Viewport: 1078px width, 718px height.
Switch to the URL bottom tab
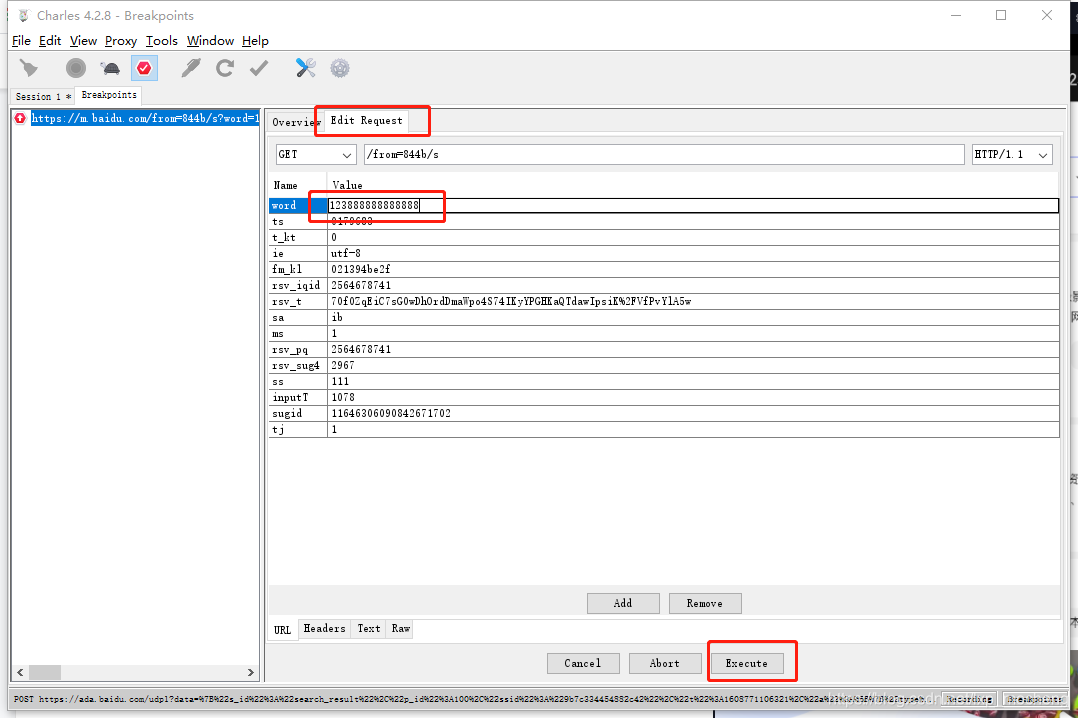tap(283, 629)
